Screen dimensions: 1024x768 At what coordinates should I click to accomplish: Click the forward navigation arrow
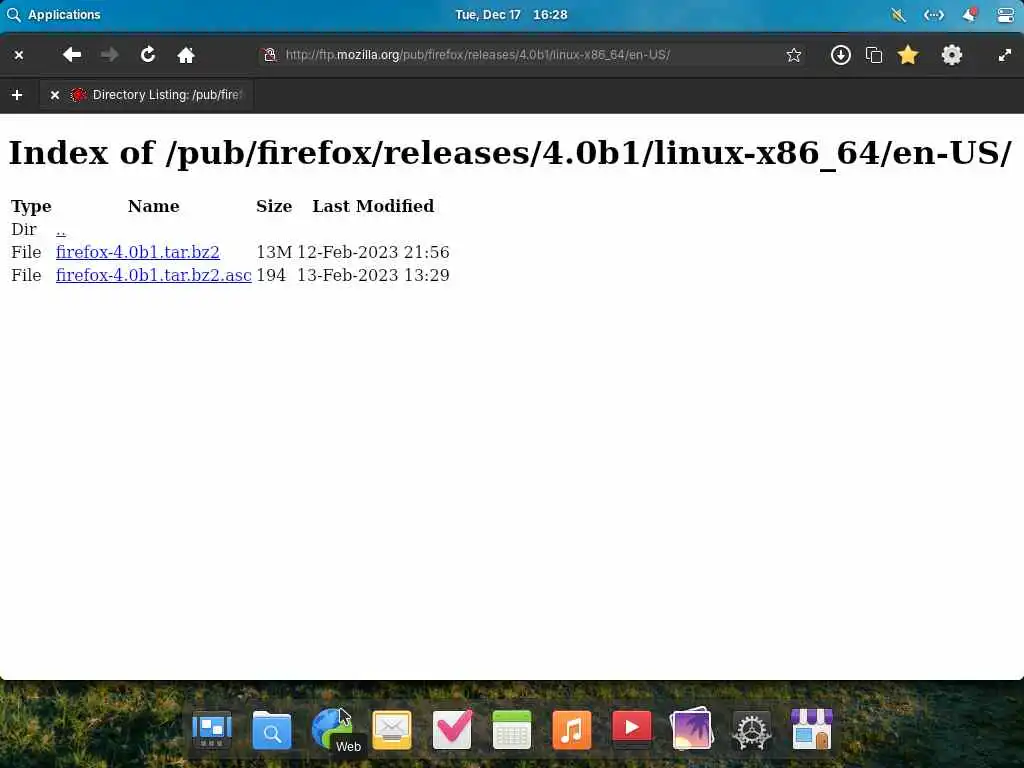(x=110, y=55)
